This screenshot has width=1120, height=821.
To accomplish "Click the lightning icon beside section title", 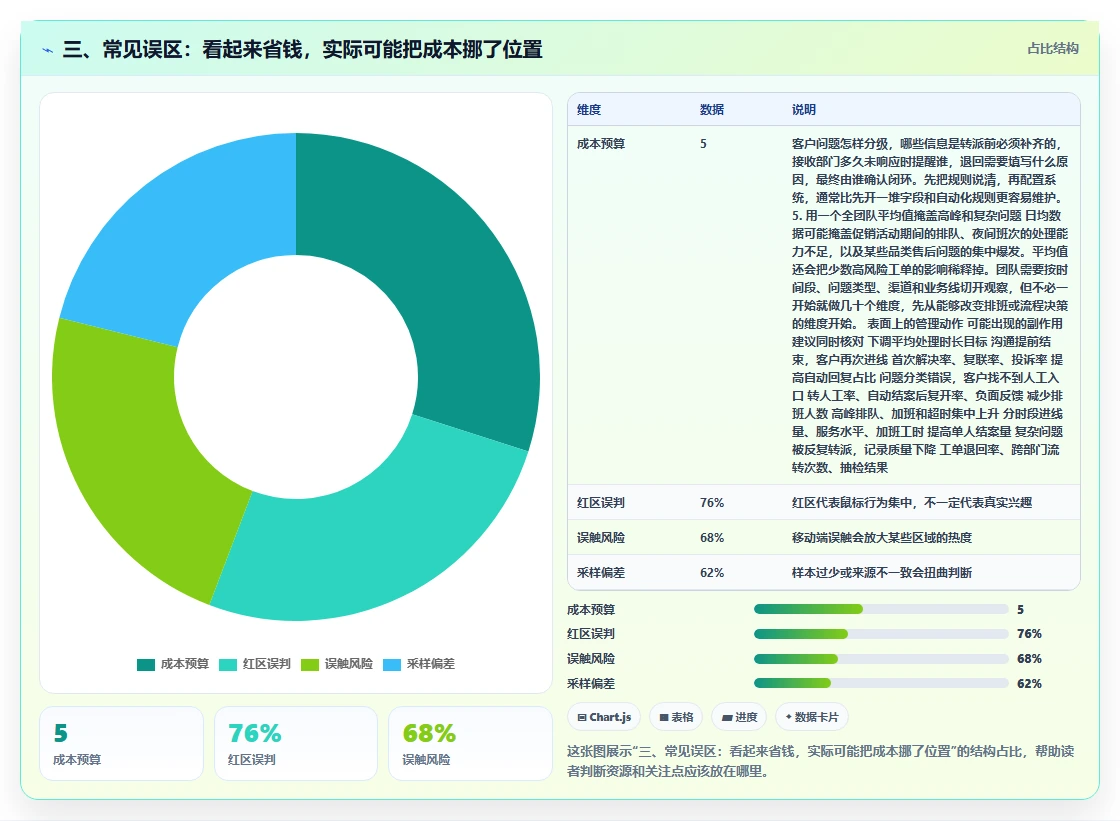I will point(47,50).
